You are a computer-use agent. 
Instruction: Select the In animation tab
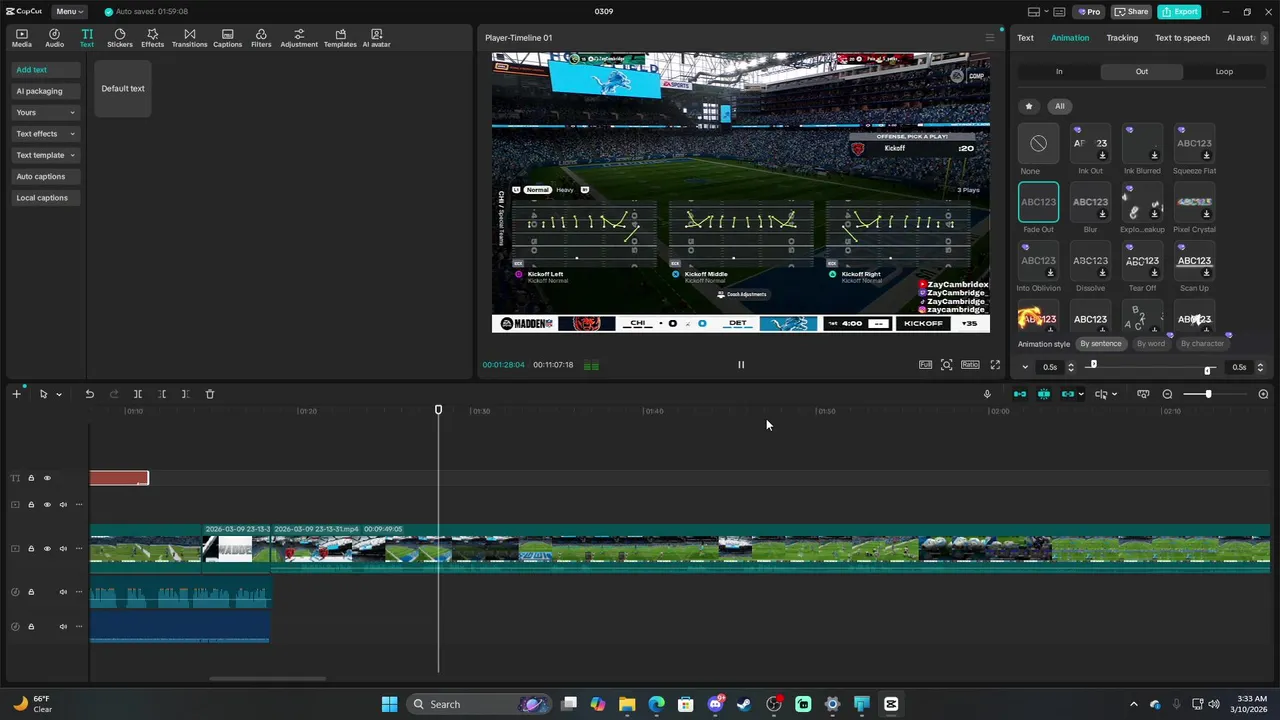[x=1059, y=72]
